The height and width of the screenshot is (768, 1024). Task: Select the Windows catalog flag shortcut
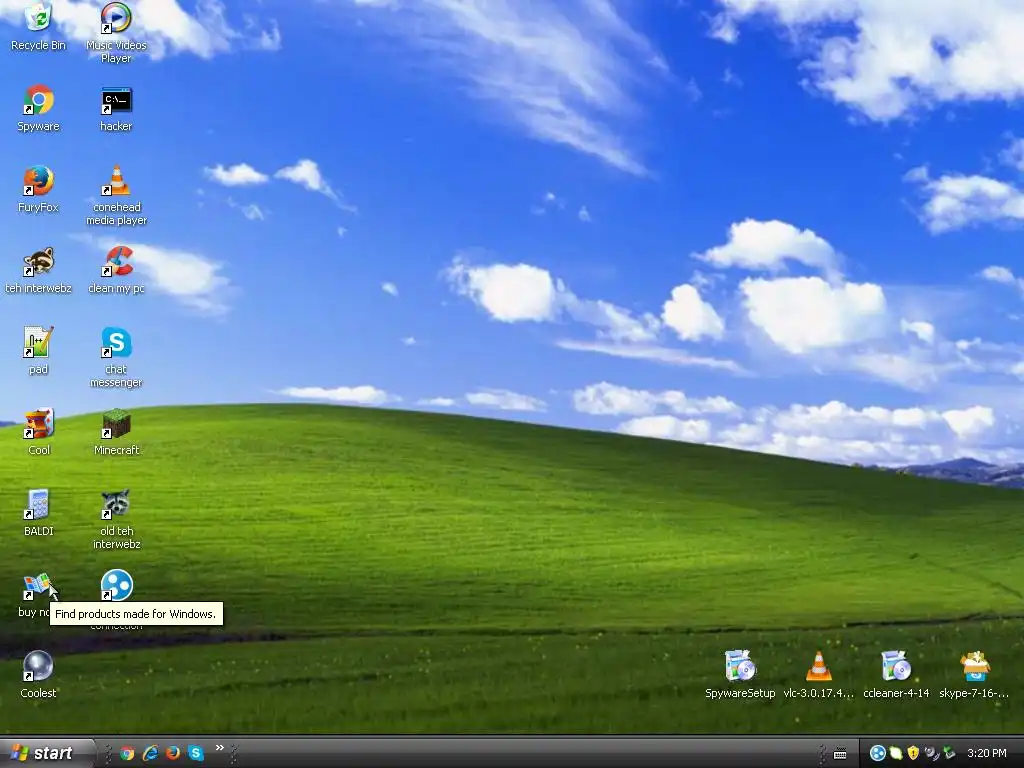pos(37,586)
